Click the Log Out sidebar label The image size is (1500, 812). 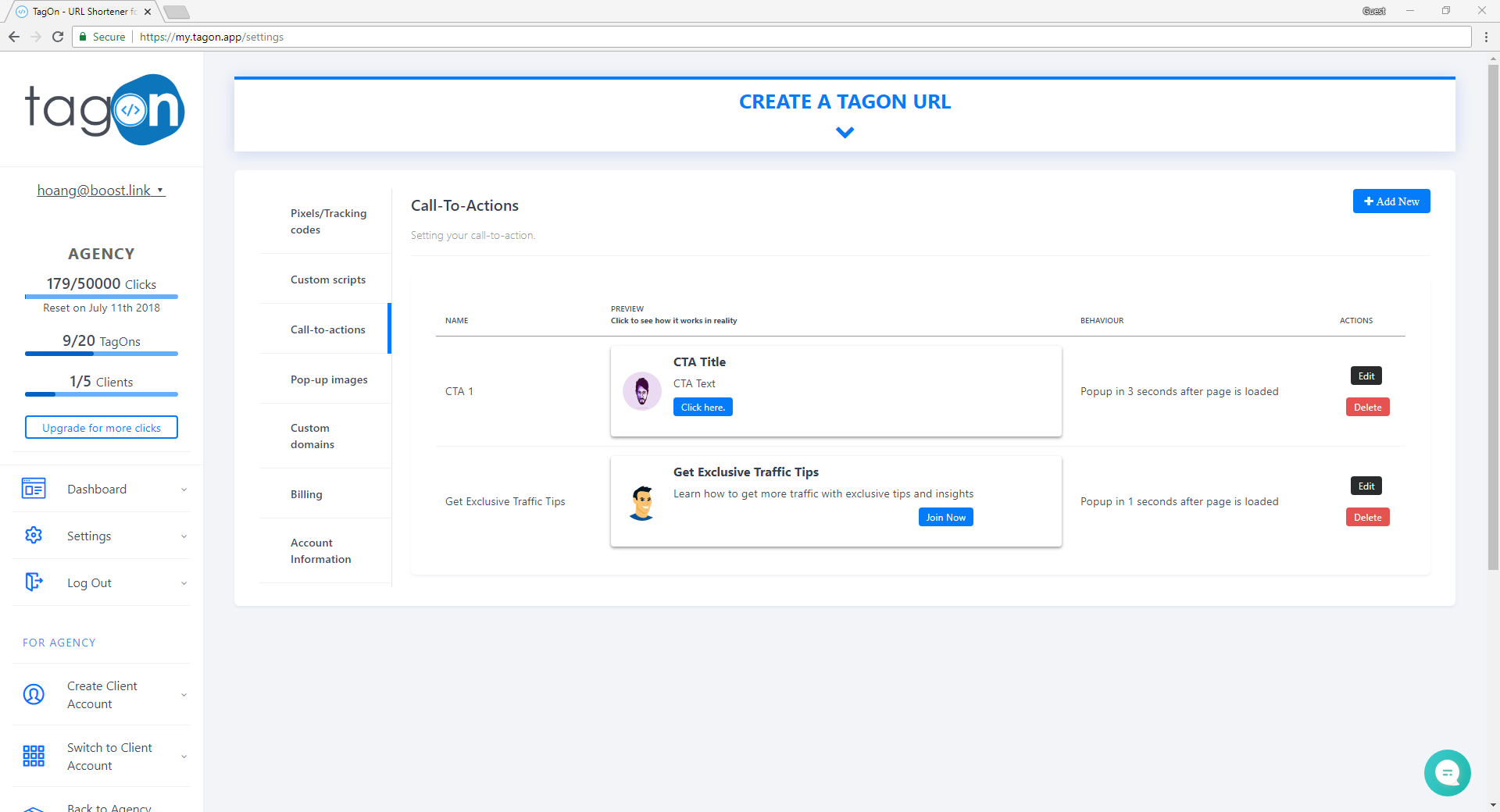(x=89, y=582)
